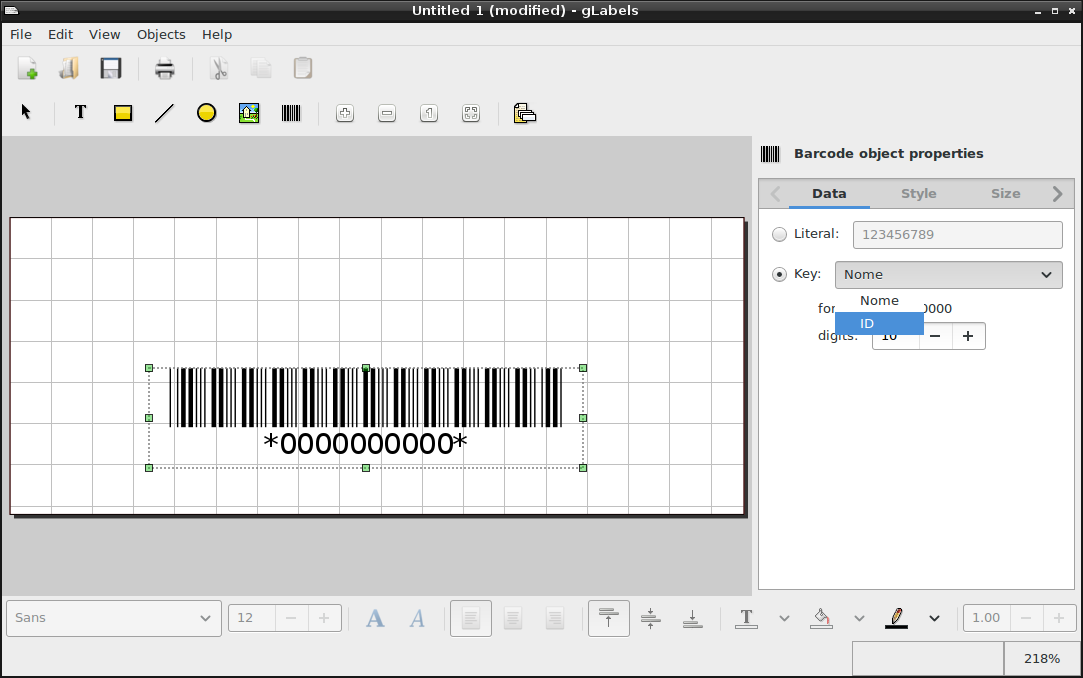This screenshot has width=1083, height=678.
Task: Decrease barcode digits count
Action: (935, 336)
